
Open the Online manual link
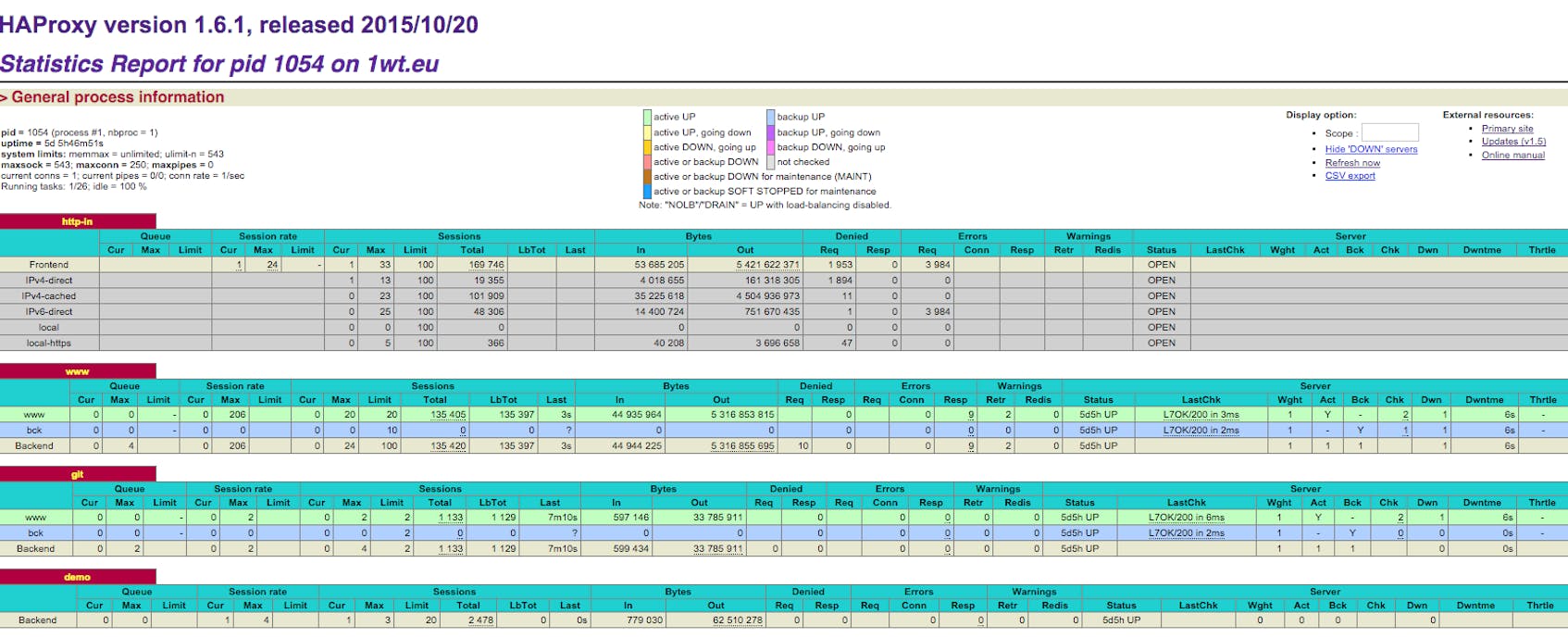coord(1512,156)
